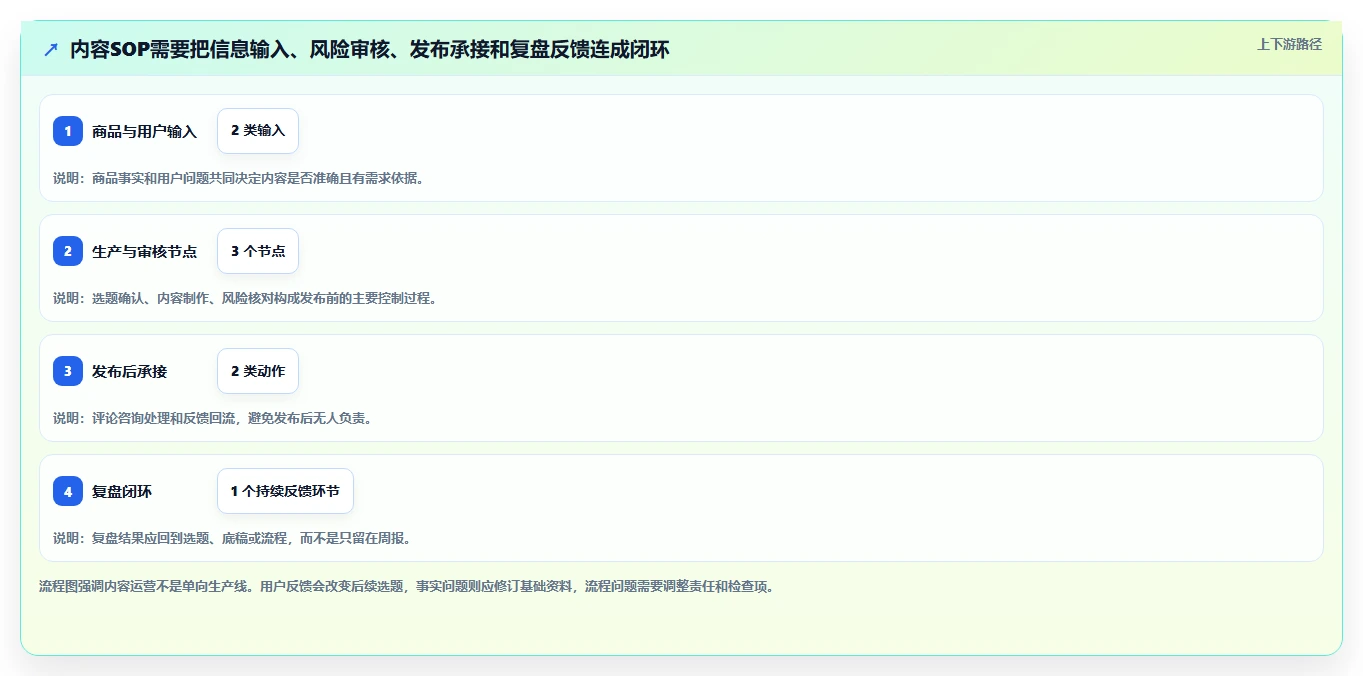Click the description '说明：复盘结果应回到选题…'
This screenshot has height=676, width=1363.
coord(232,538)
